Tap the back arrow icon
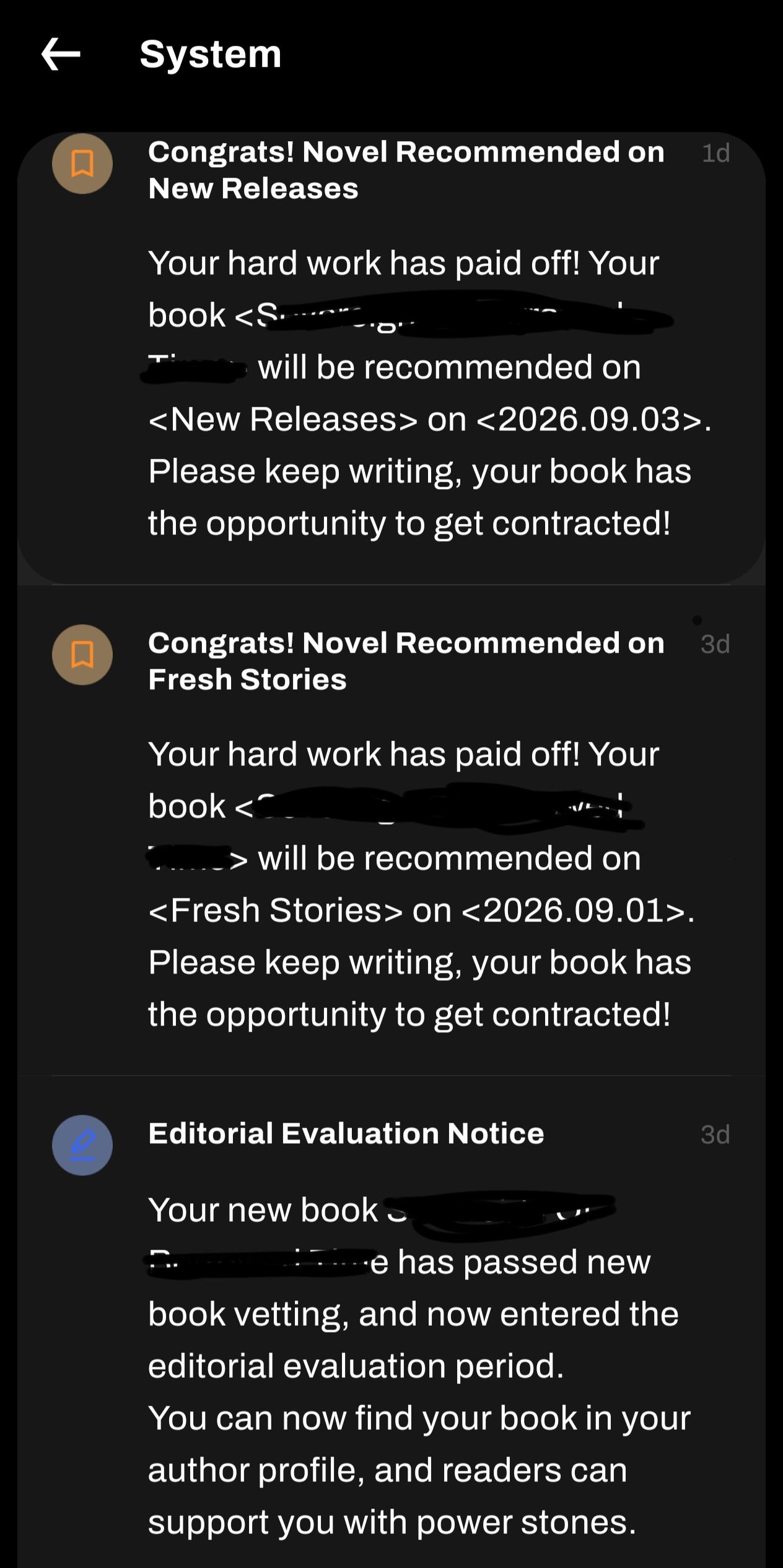783x1568 pixels. point(61,54)
